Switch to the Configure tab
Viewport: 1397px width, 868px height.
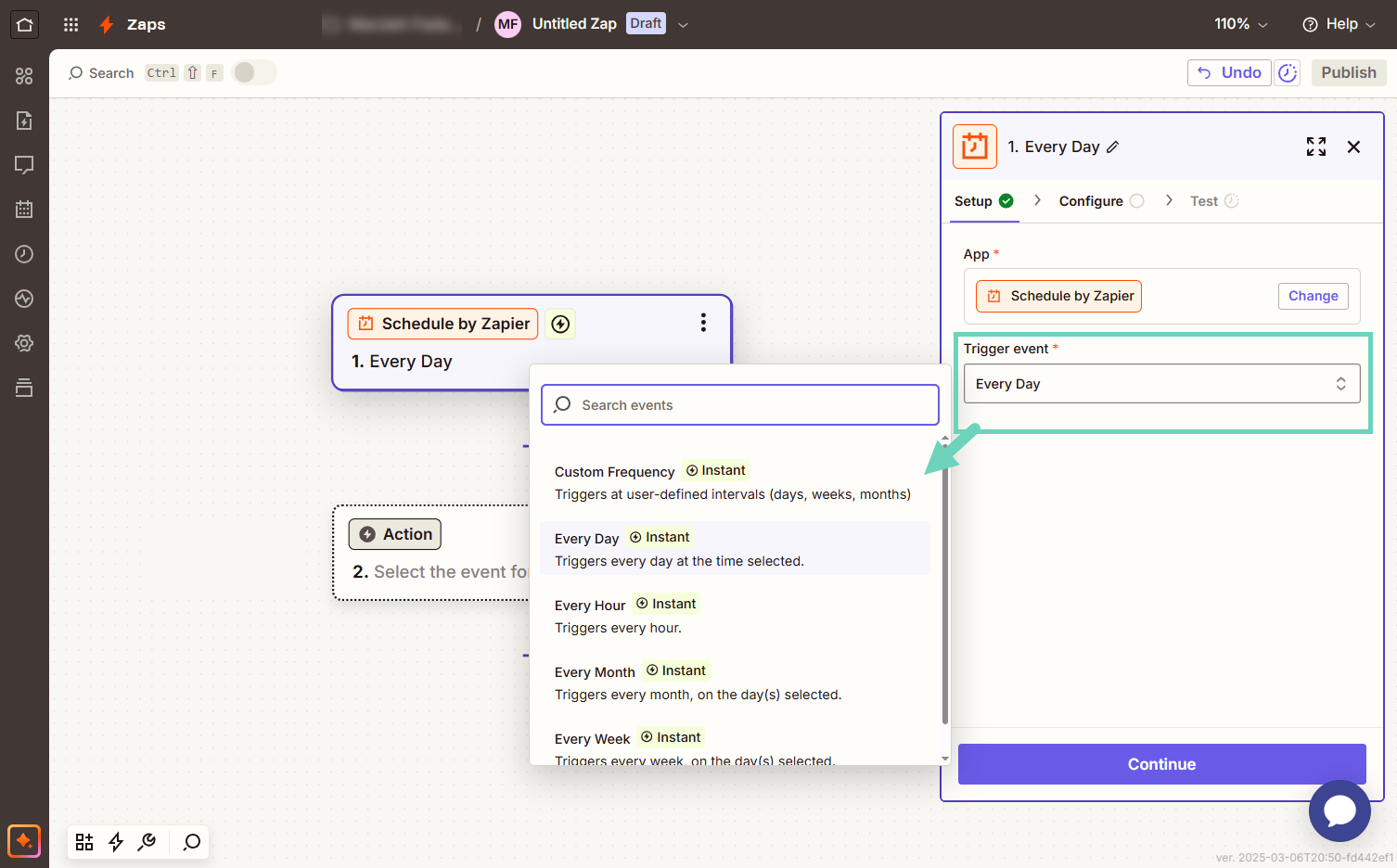tap(1102, 201)
